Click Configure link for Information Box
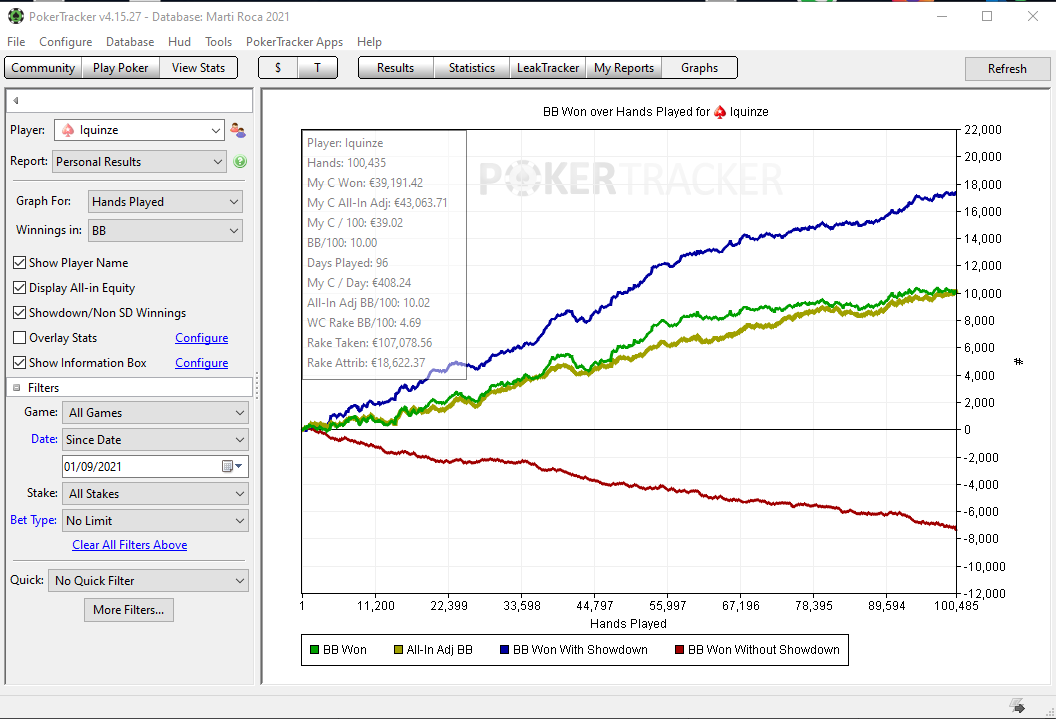This screenshot has height=719, width=1056. point(201,363)
